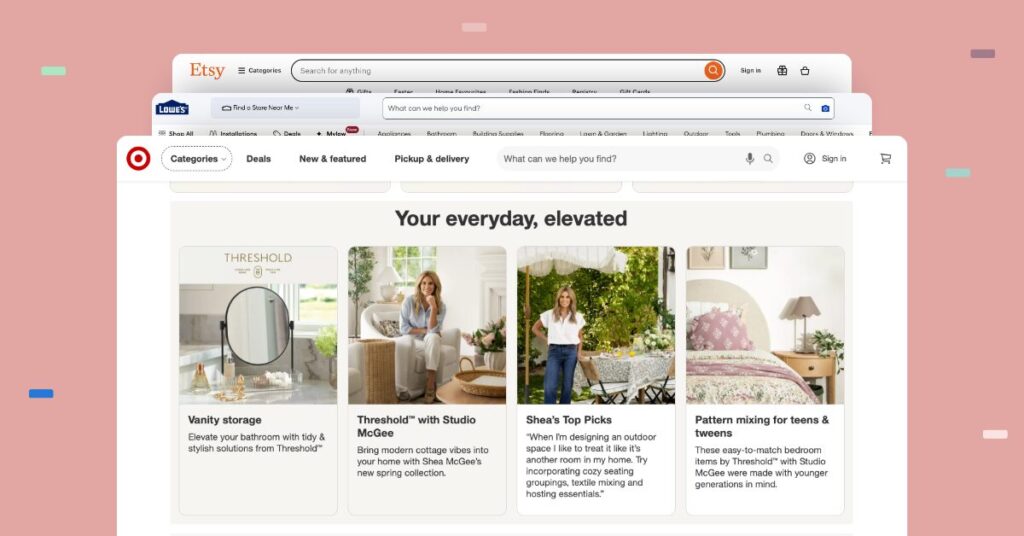The height and width of the screenshot is (536, 1024).
Task: Select New & featured in navigation
Action: click(x=332, y=159)
